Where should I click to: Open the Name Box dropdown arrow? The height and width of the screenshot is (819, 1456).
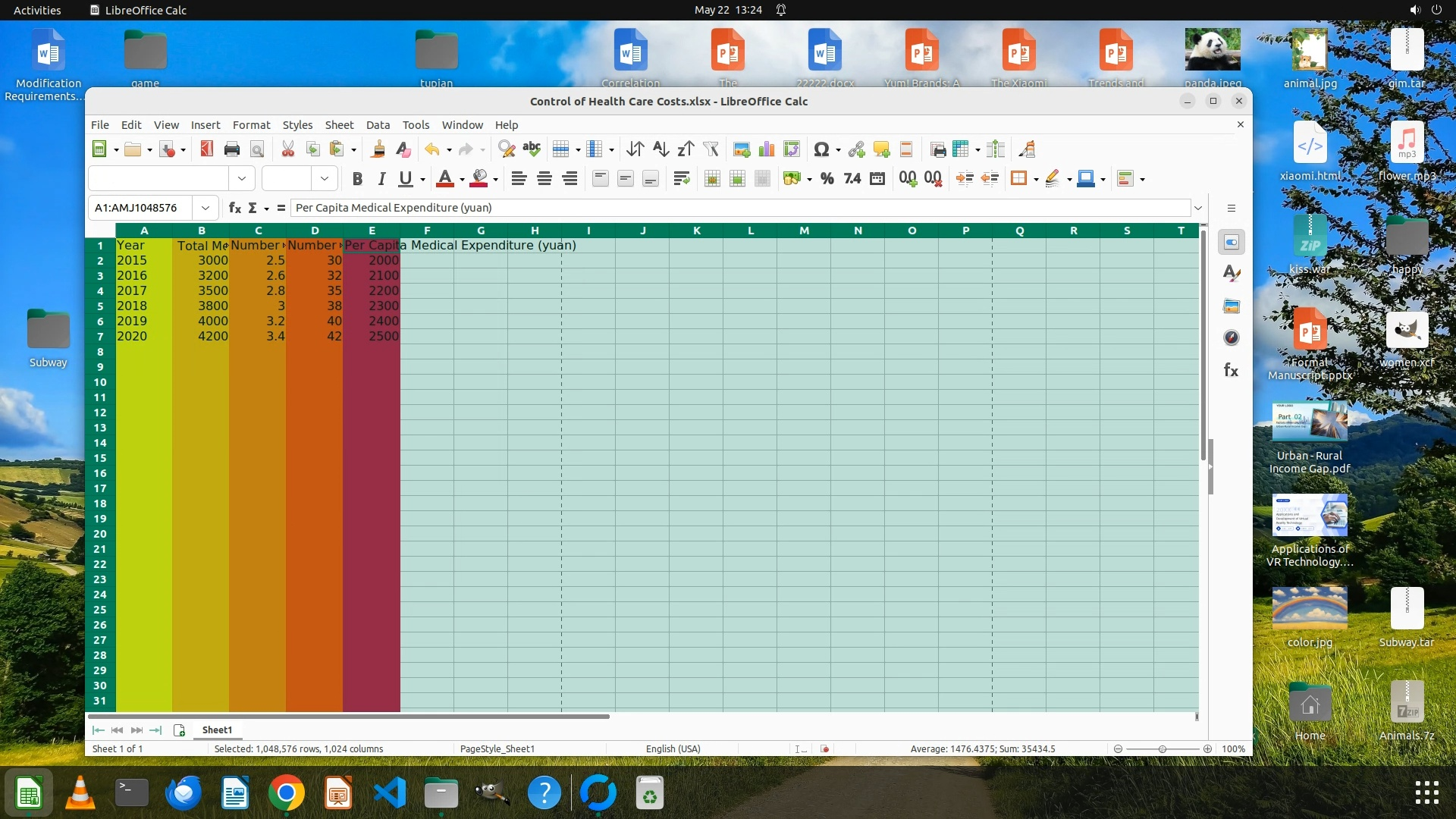[x=205, y=208]
